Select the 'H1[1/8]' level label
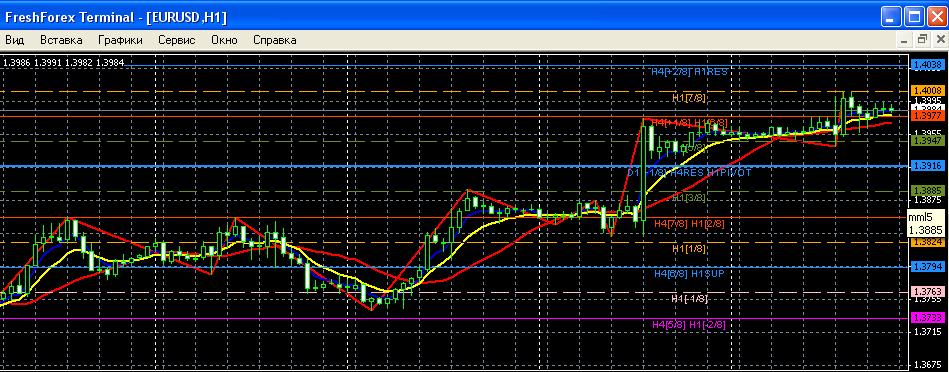The height and width of the screenshot is (372, 949). point(689,249)
